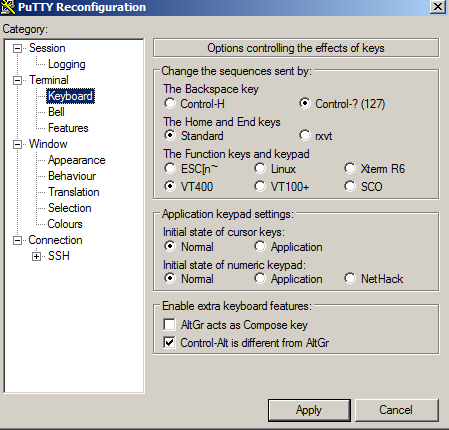449x430 pixels.
Task: Collapse the Session tree node
Action: click(x=17, y=49)
